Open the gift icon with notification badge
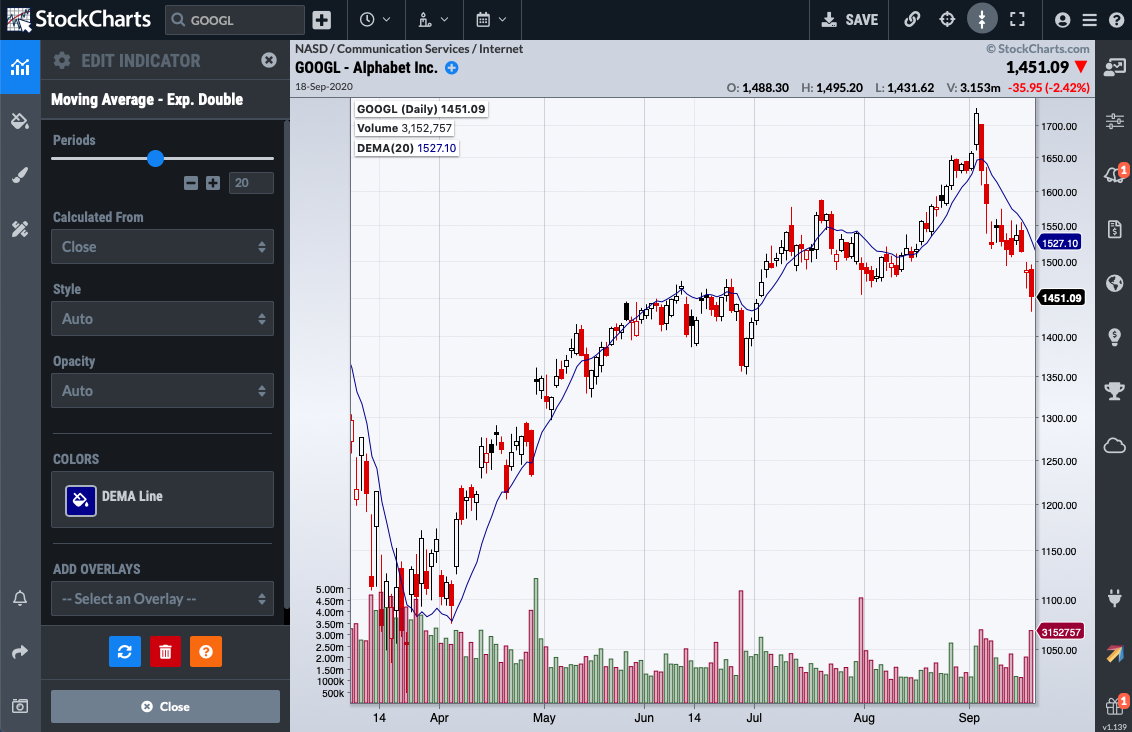This screenshot has width=1132, height=732. tap(1116, 704)
